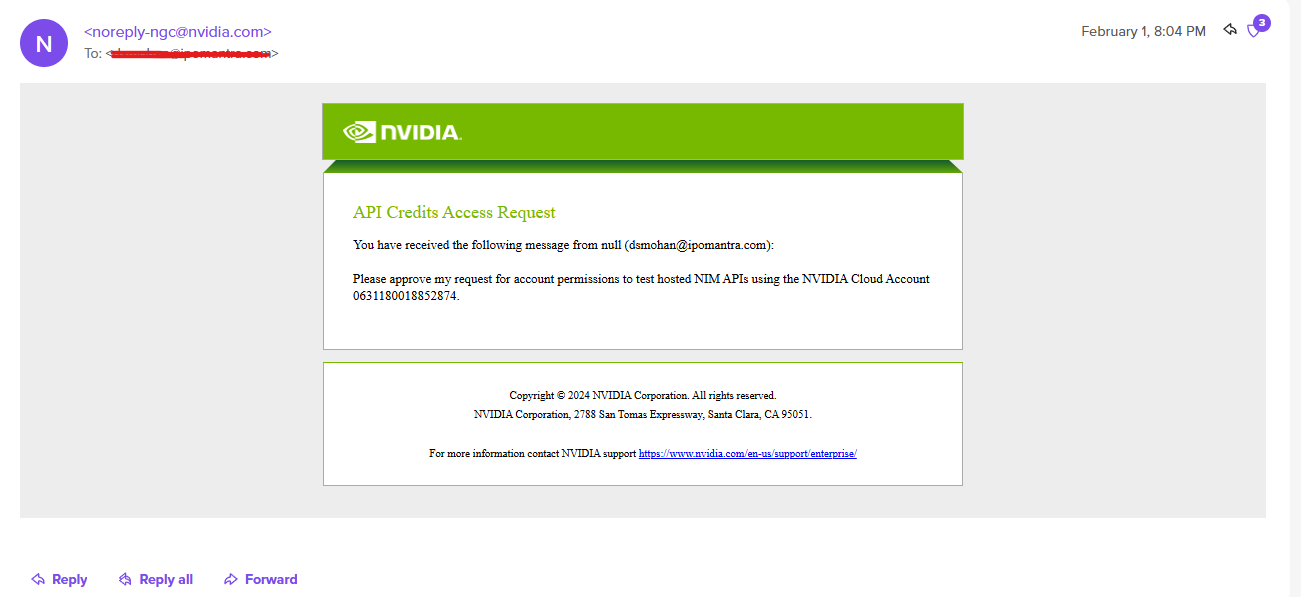
Task: Click the reply arrow icon beside the date
Action: 1229,31
